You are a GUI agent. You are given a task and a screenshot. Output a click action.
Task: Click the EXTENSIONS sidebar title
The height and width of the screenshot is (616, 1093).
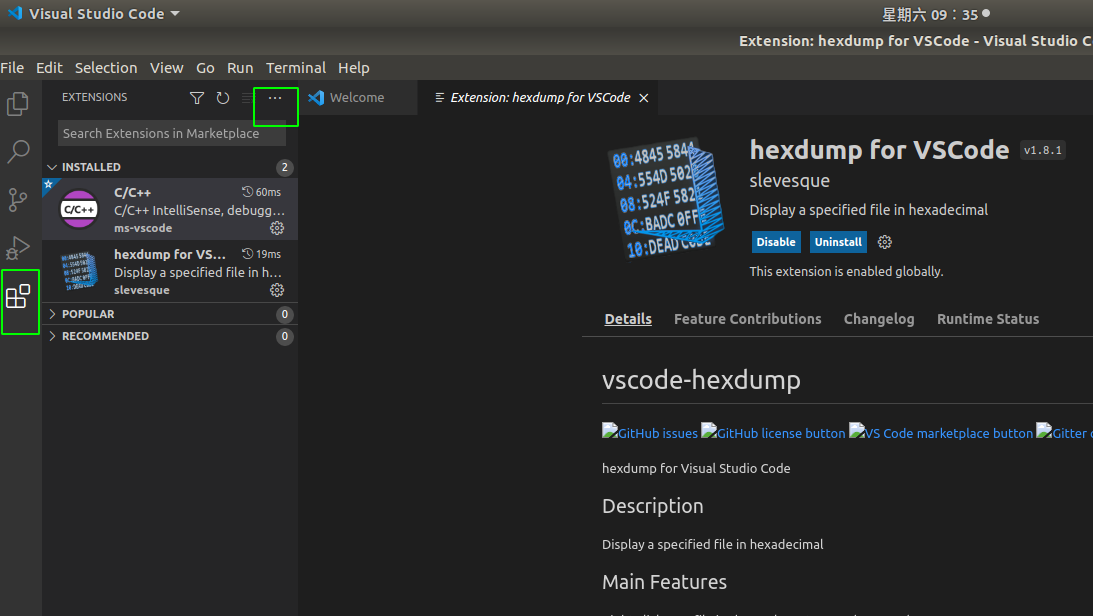(95, 97)
